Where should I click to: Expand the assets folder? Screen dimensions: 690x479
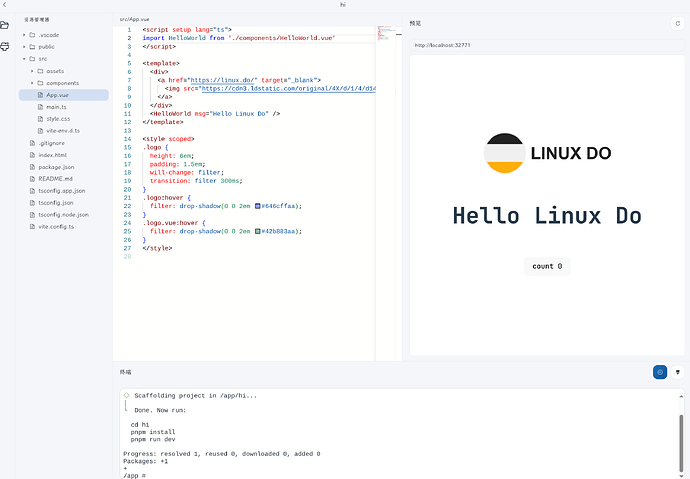click(32, 71)
